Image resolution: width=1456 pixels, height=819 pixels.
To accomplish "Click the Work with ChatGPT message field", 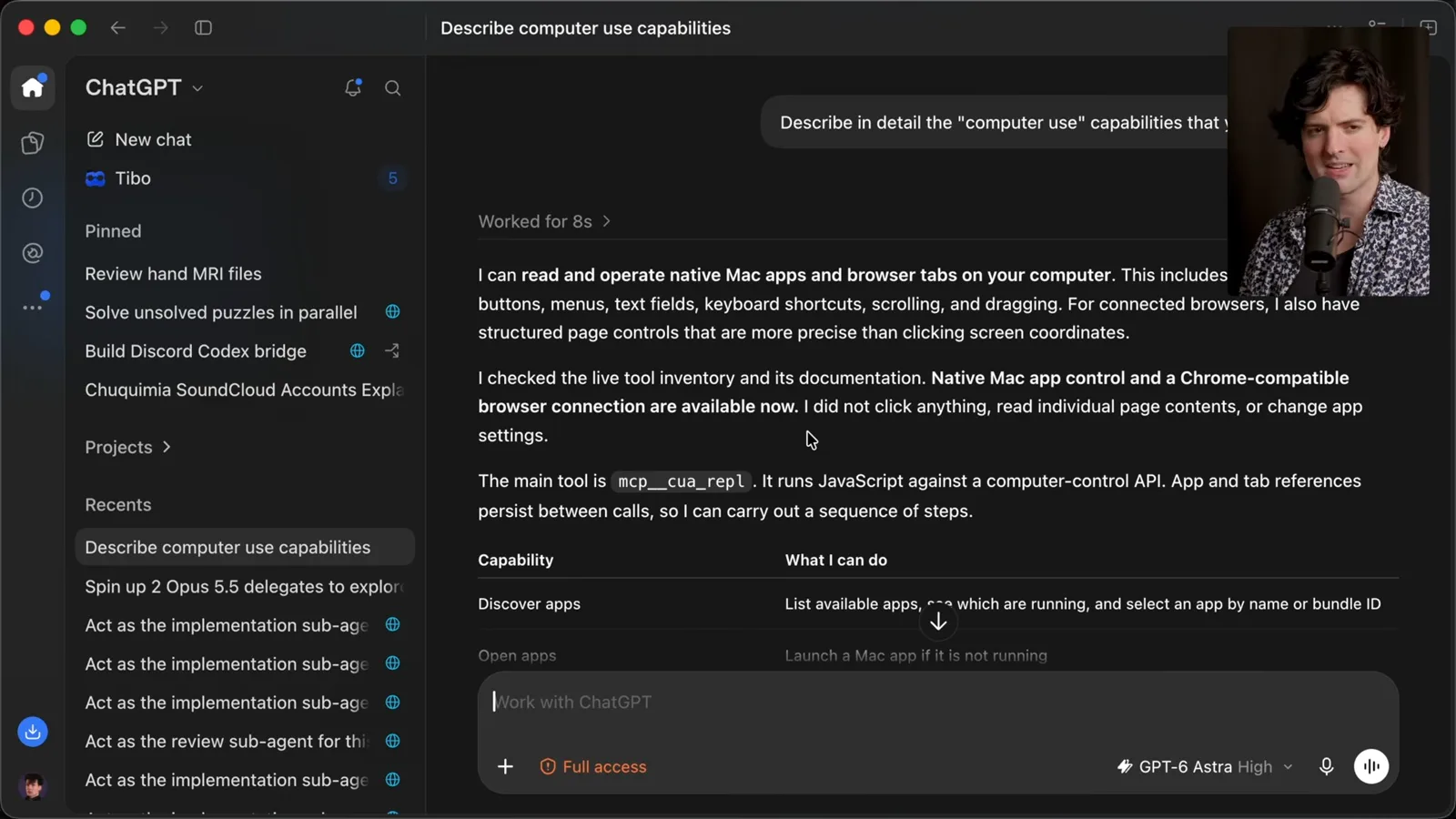I will (937, 702).
